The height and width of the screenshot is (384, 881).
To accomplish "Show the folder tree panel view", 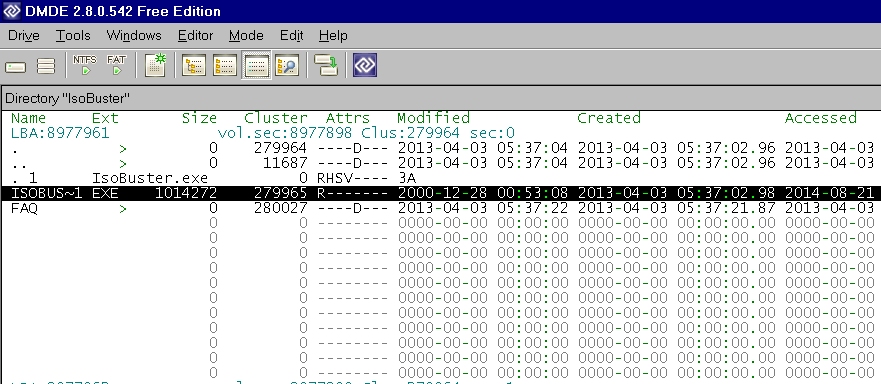I will click(194, 65).
